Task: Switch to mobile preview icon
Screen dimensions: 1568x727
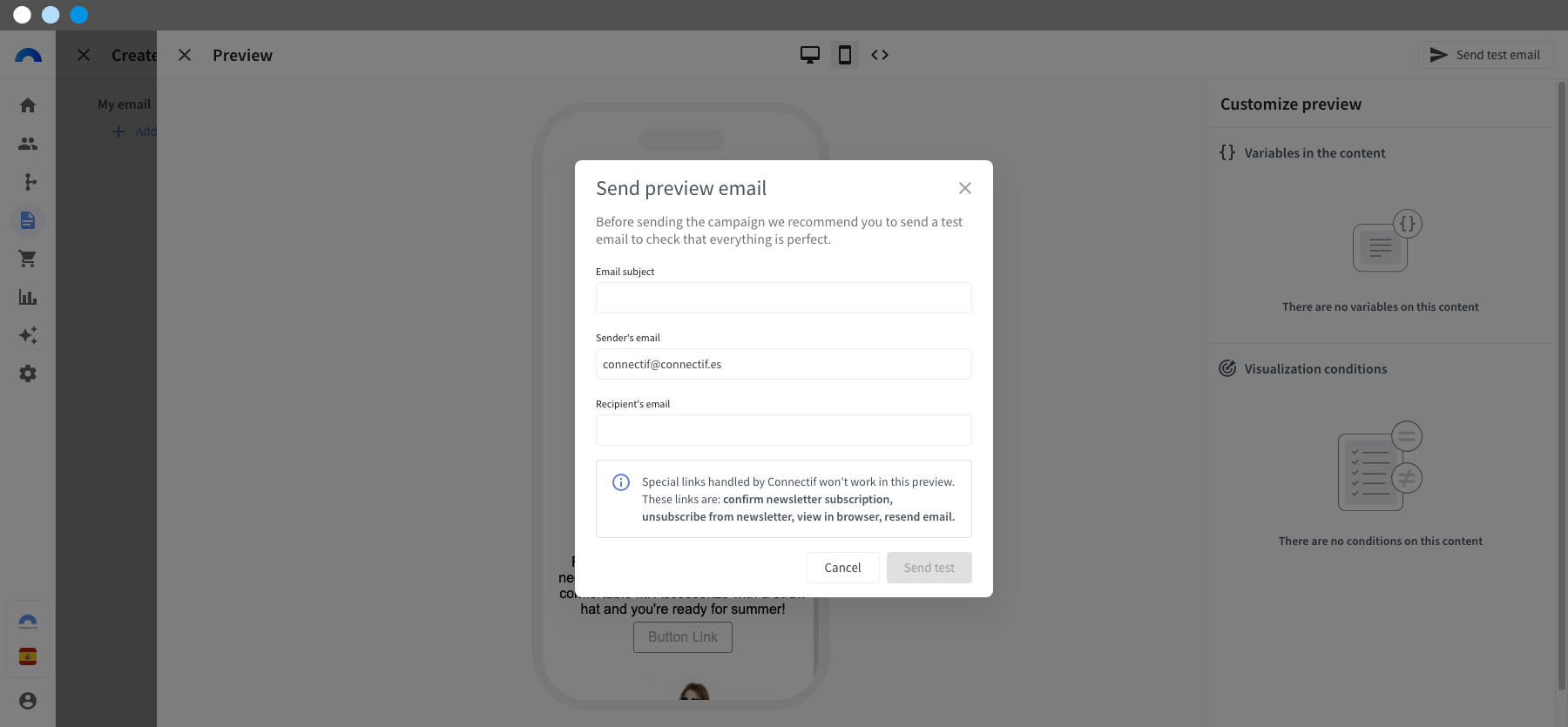Action: point(845,55)
